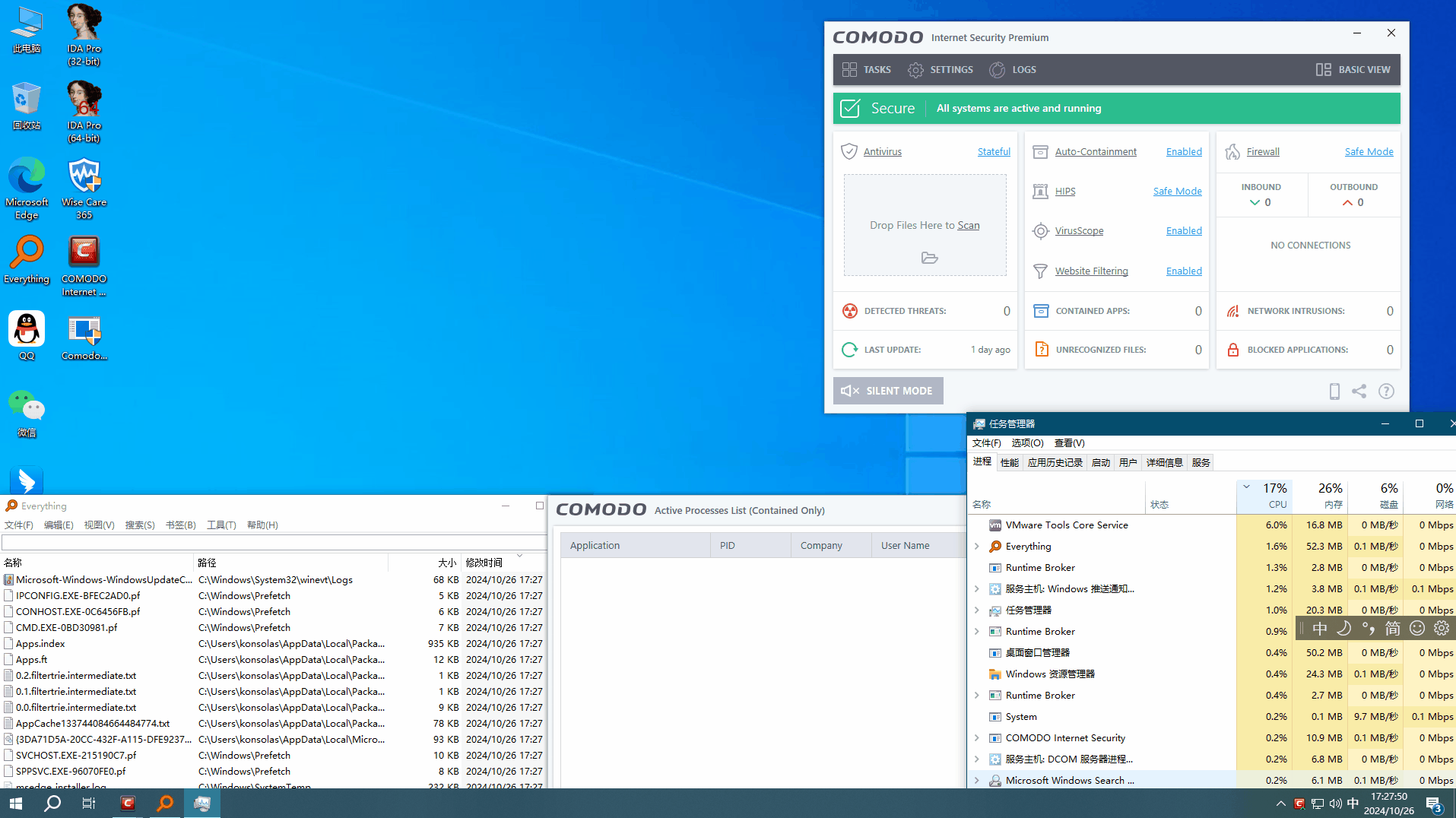Click the mobile device icon in COMODO
This screenshot has height=818, width=1456.
pos(1334,392)
